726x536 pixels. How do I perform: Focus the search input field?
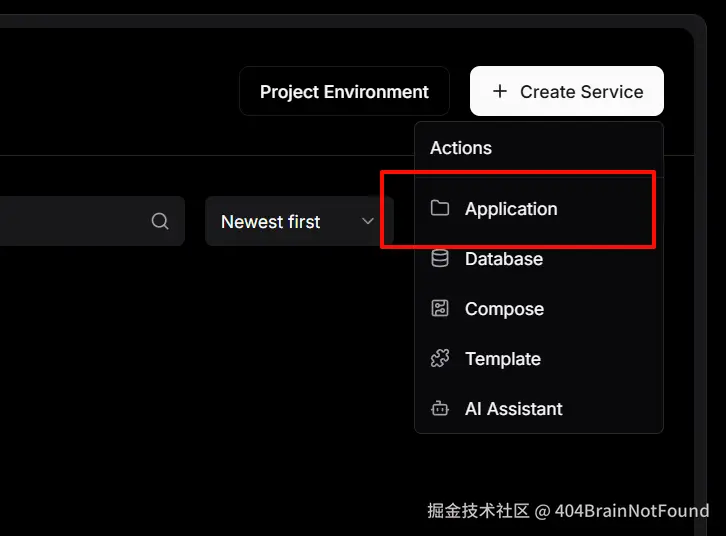(x=70, y=221)
